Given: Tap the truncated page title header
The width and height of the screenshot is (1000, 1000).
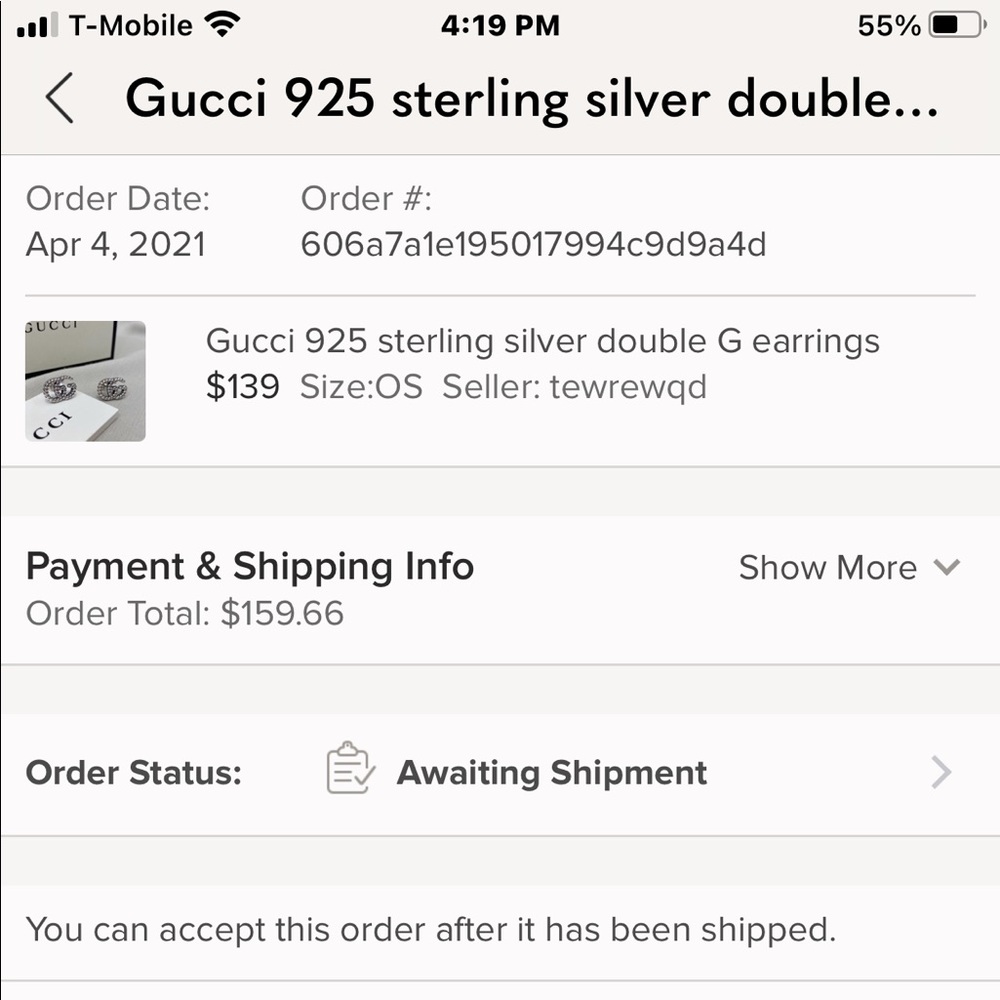Looking at the screenshot, I should click(530, 100).
